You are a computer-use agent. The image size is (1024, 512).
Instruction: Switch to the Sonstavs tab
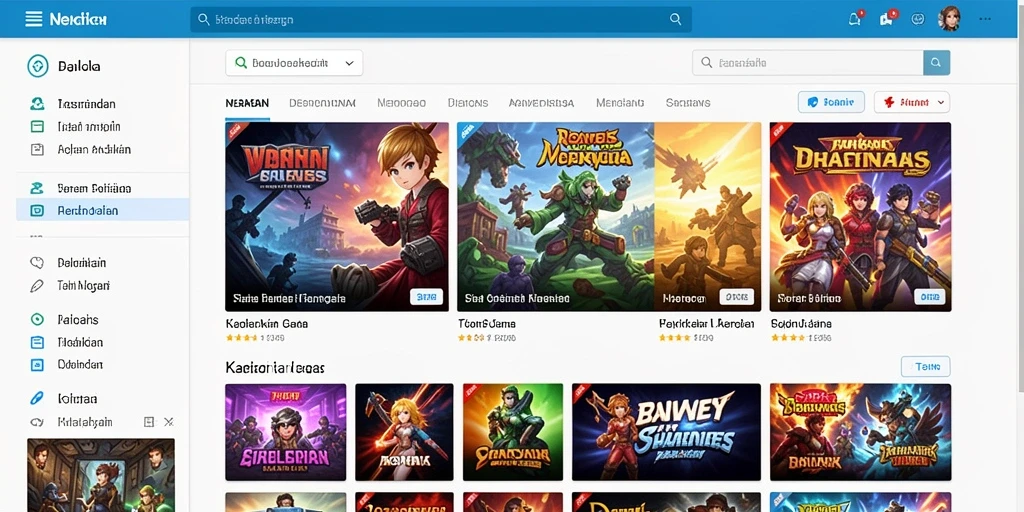click(x=688, y=103)
